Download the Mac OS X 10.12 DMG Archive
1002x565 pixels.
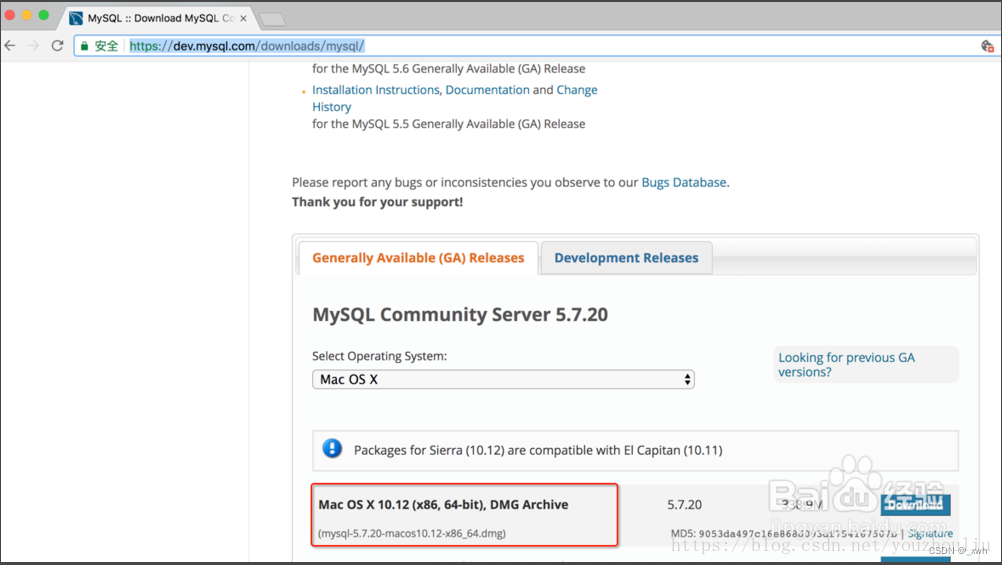point(915,505)
